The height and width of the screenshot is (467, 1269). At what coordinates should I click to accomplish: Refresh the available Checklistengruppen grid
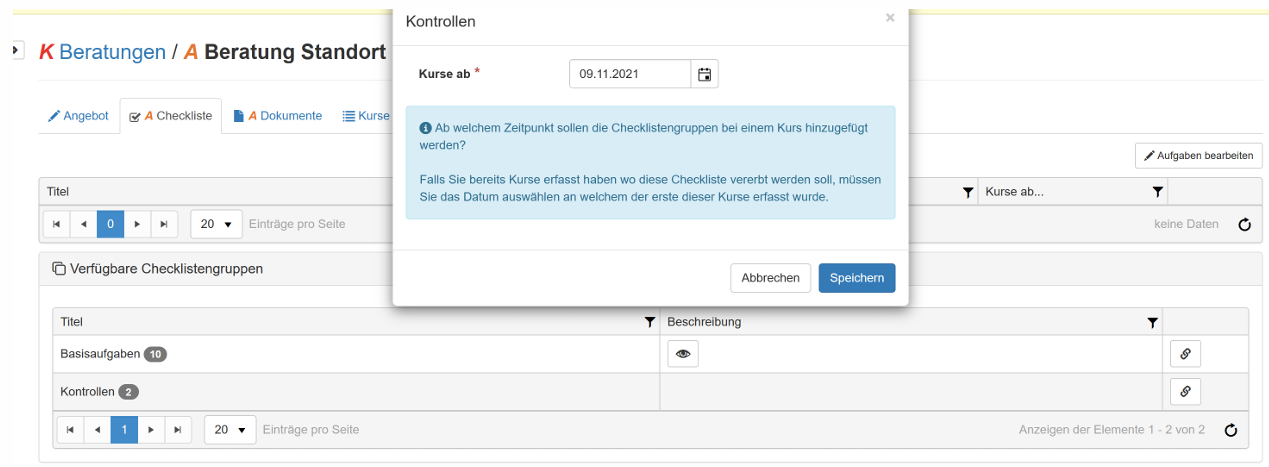tap(1231, 430)
